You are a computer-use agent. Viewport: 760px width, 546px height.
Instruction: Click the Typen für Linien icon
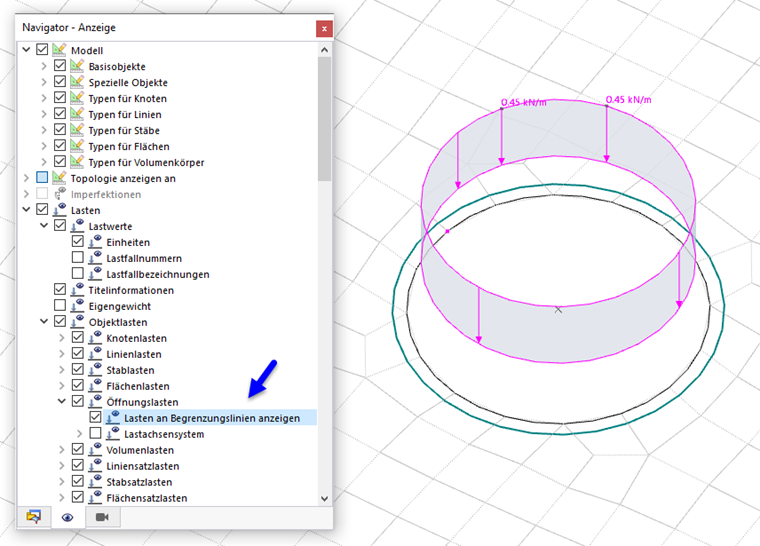pos(77,114)
